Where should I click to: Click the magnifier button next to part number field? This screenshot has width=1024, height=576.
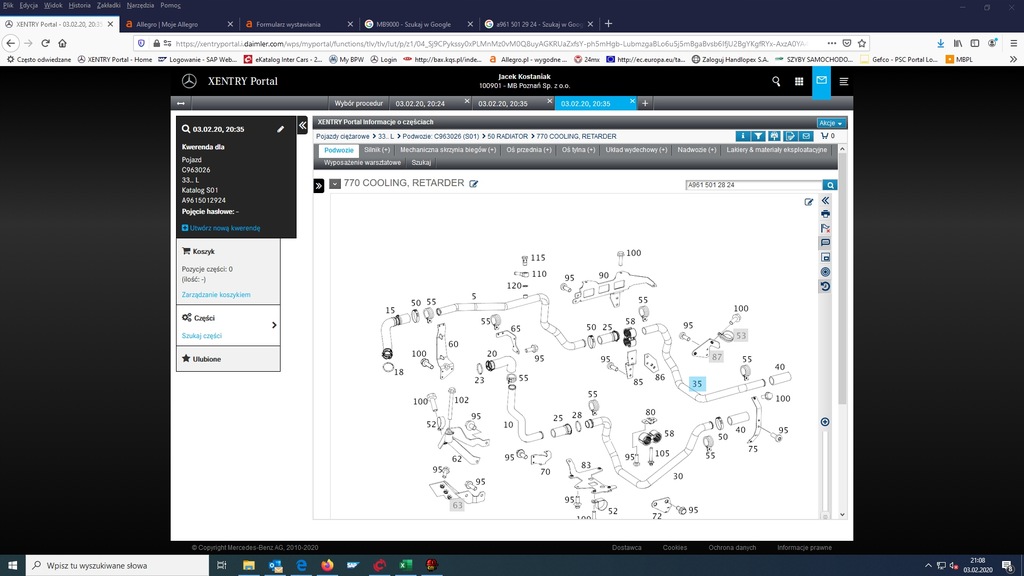(x=830, y=185)
